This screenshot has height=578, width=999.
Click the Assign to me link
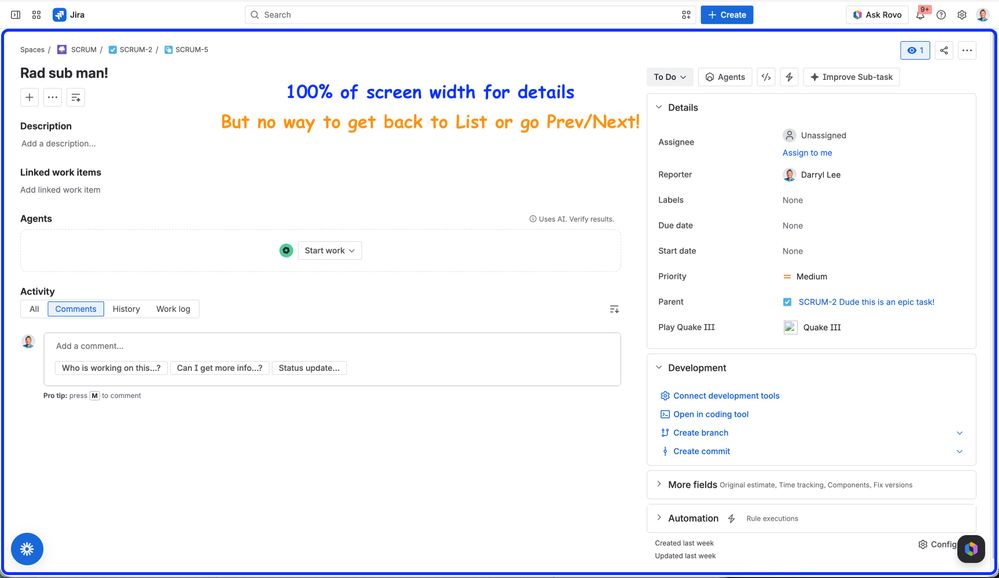(x=807, y=153)
